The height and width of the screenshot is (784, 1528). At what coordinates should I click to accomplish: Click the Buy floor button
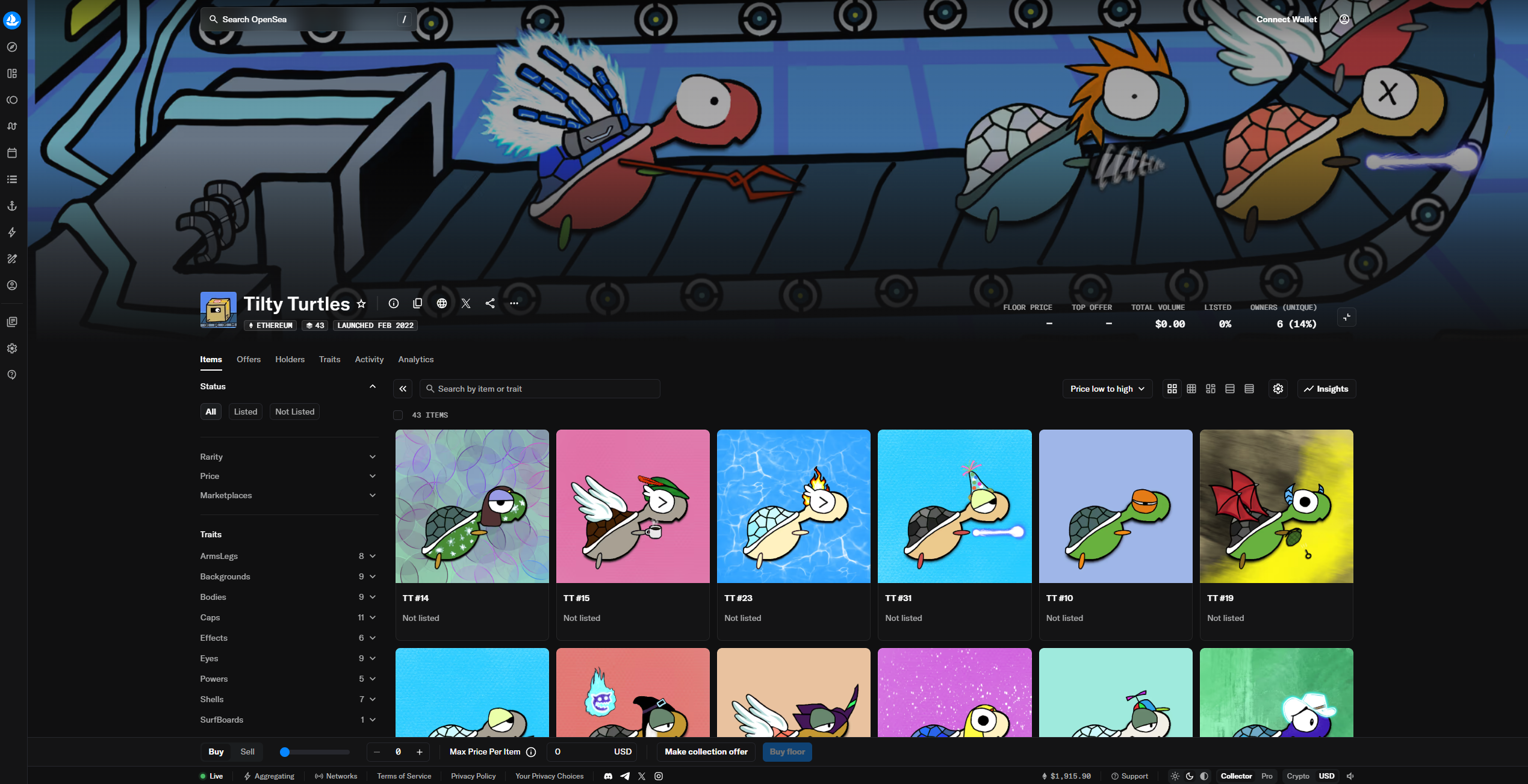tap(787, 752)
